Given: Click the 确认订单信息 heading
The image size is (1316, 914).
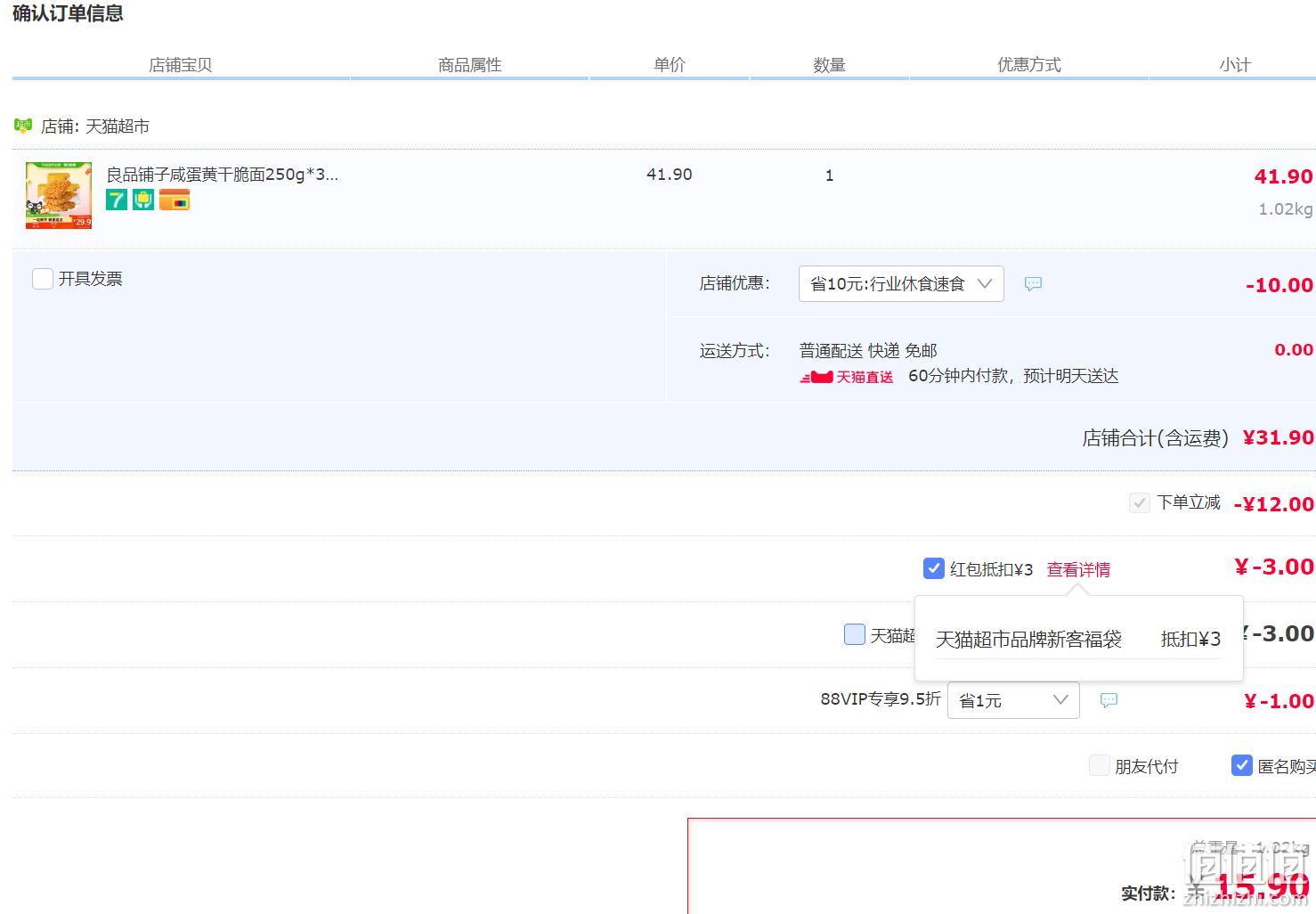Looking at the screenshot, I should click(x=68, y=13).
